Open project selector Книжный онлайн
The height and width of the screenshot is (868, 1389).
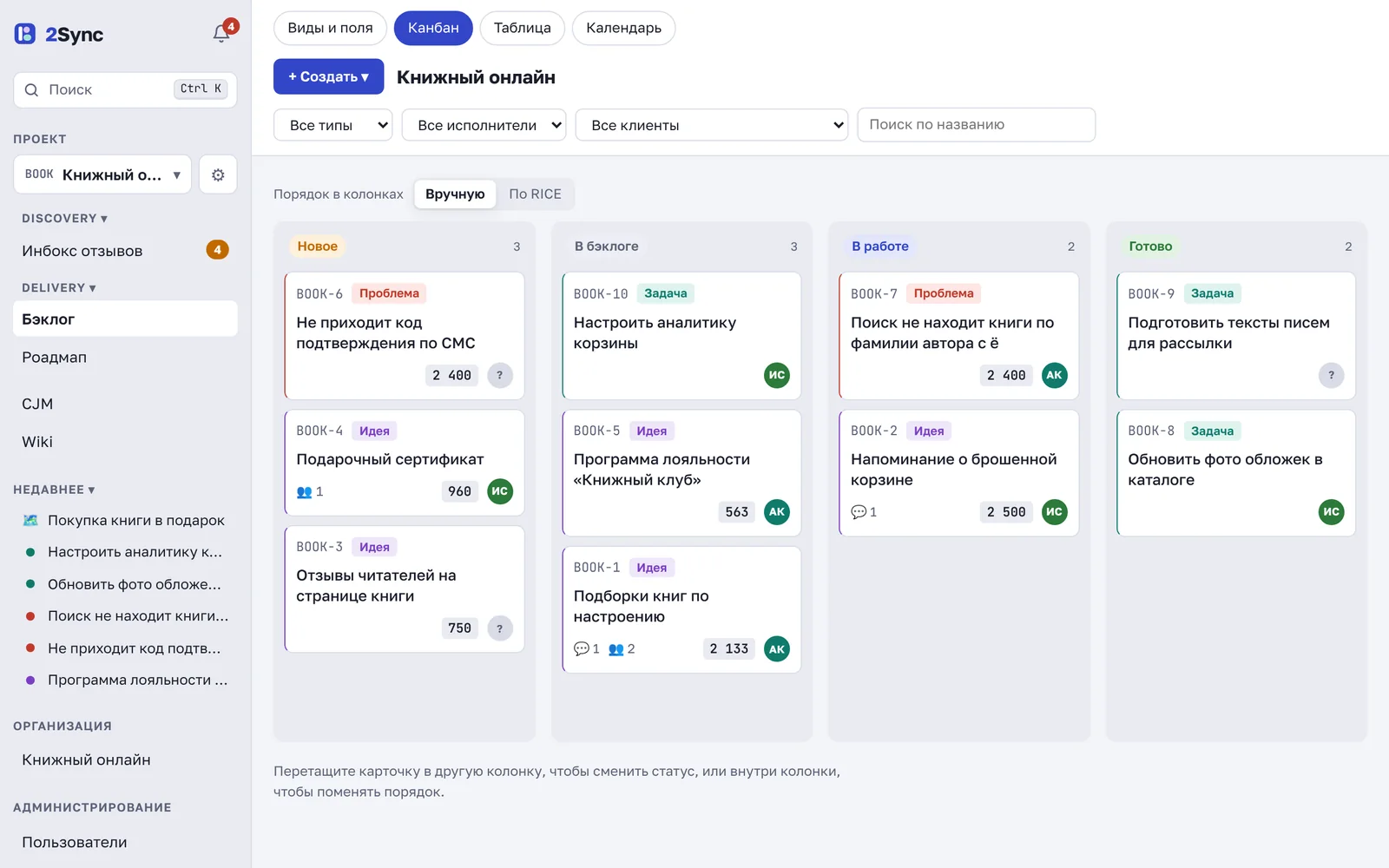tap(102, 174)
